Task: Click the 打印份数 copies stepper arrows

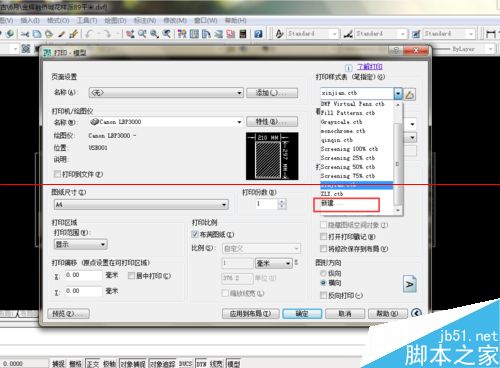Action: [282, 204]
